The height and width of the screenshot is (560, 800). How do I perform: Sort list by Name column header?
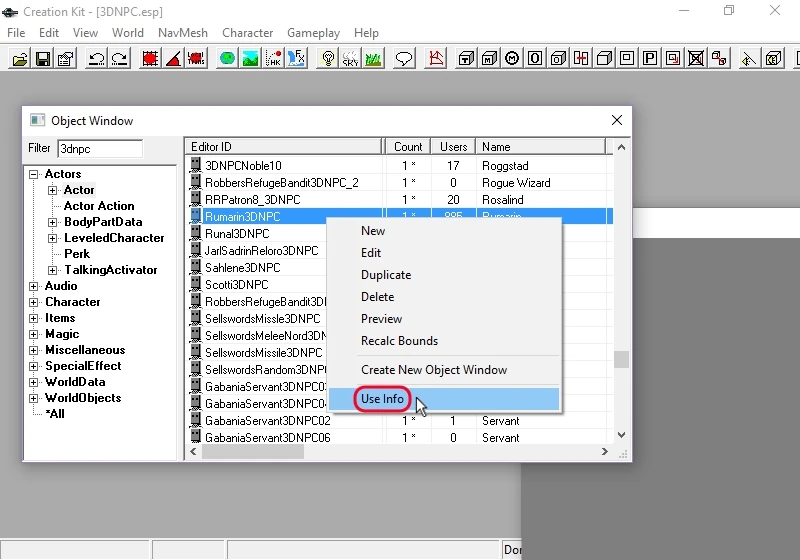[x=540, y=147]
